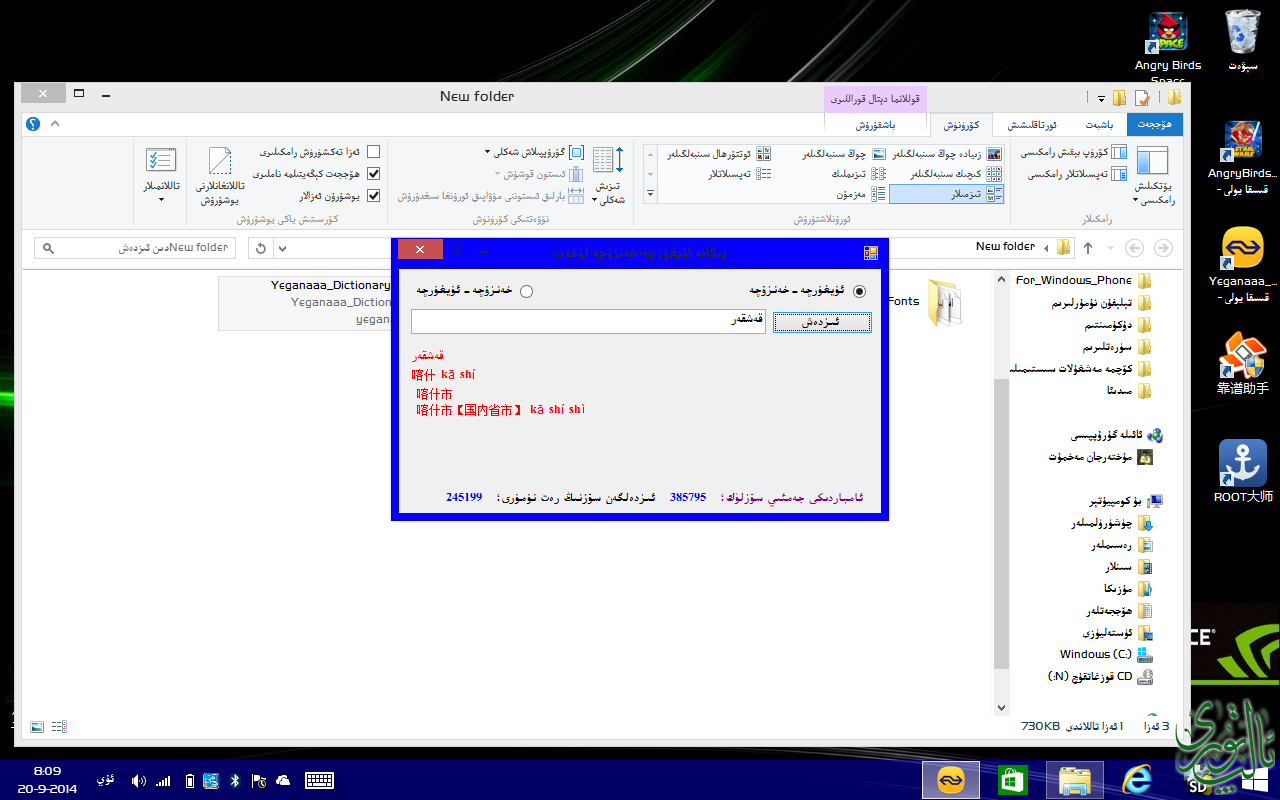Open the quick access toolbar customize arrow
1280x800 pixels.
pyautogui.click(x=1101, y=99)
